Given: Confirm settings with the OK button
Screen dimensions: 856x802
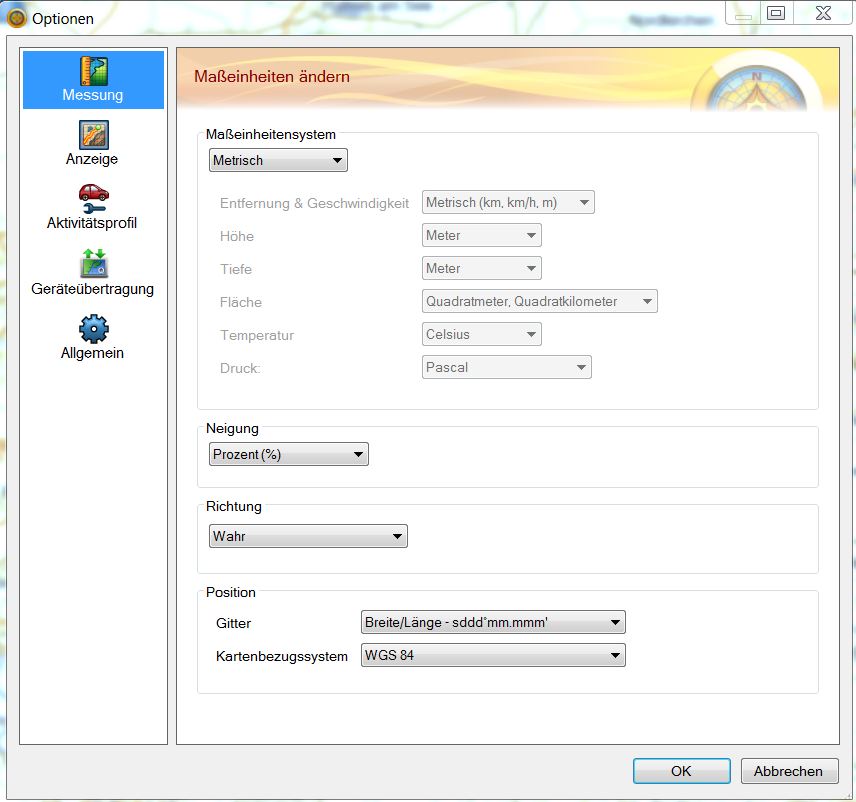Looking at the screenshot, I should pyautogui.click(x=681, y=771).
